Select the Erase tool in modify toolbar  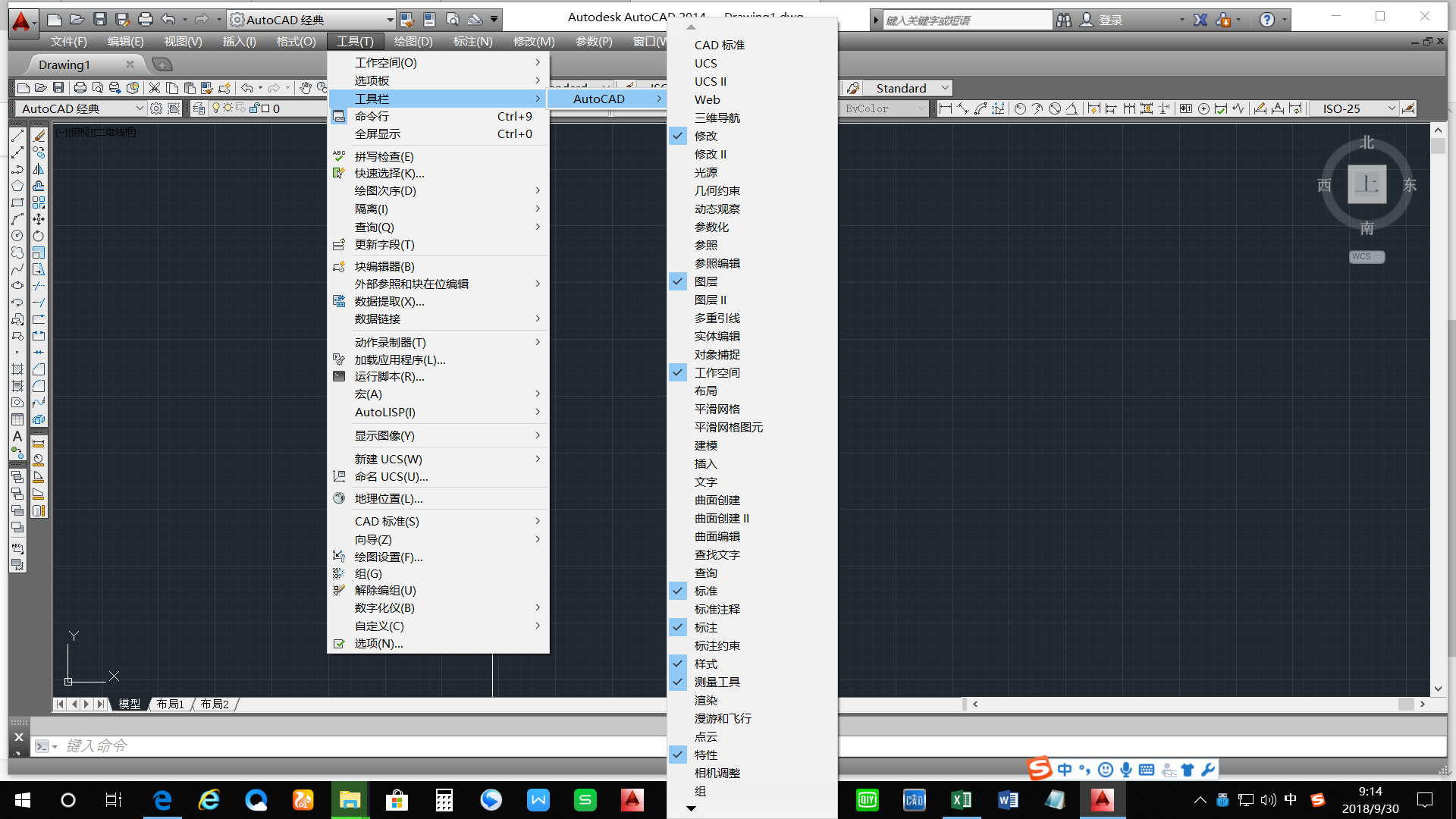click(x=39, y=136)
